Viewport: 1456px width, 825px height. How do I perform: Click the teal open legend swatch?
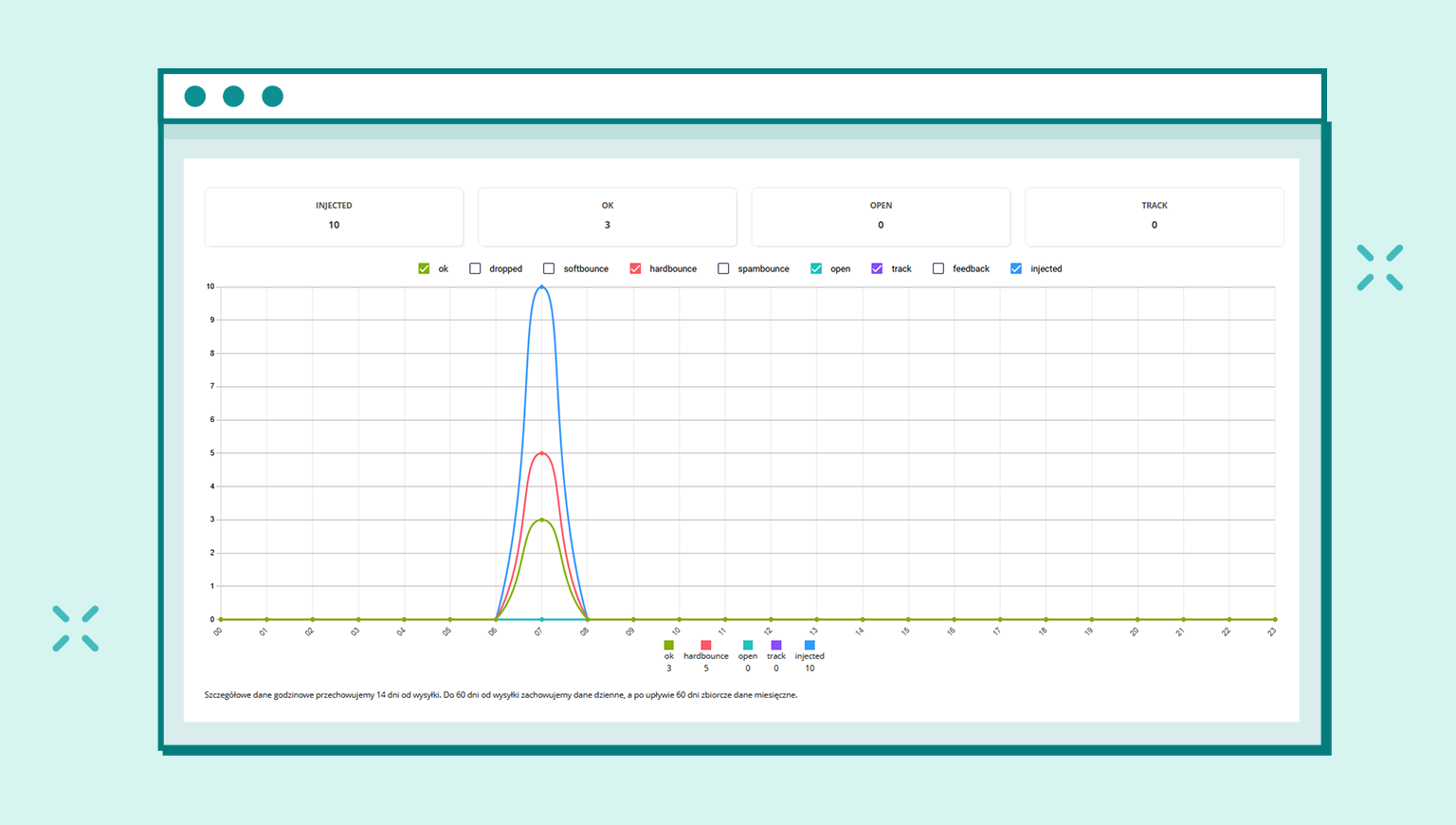click(x=747, y=646)
